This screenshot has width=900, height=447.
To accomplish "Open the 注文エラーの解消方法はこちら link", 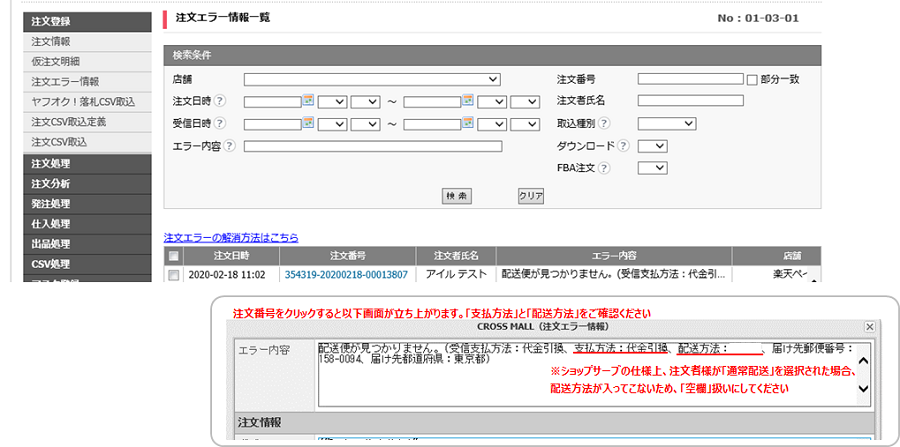I will (231, 237).
